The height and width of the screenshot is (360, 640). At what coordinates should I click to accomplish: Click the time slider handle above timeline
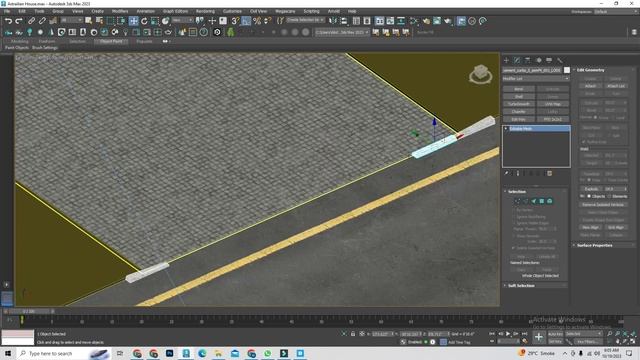[x=29, y=311]
